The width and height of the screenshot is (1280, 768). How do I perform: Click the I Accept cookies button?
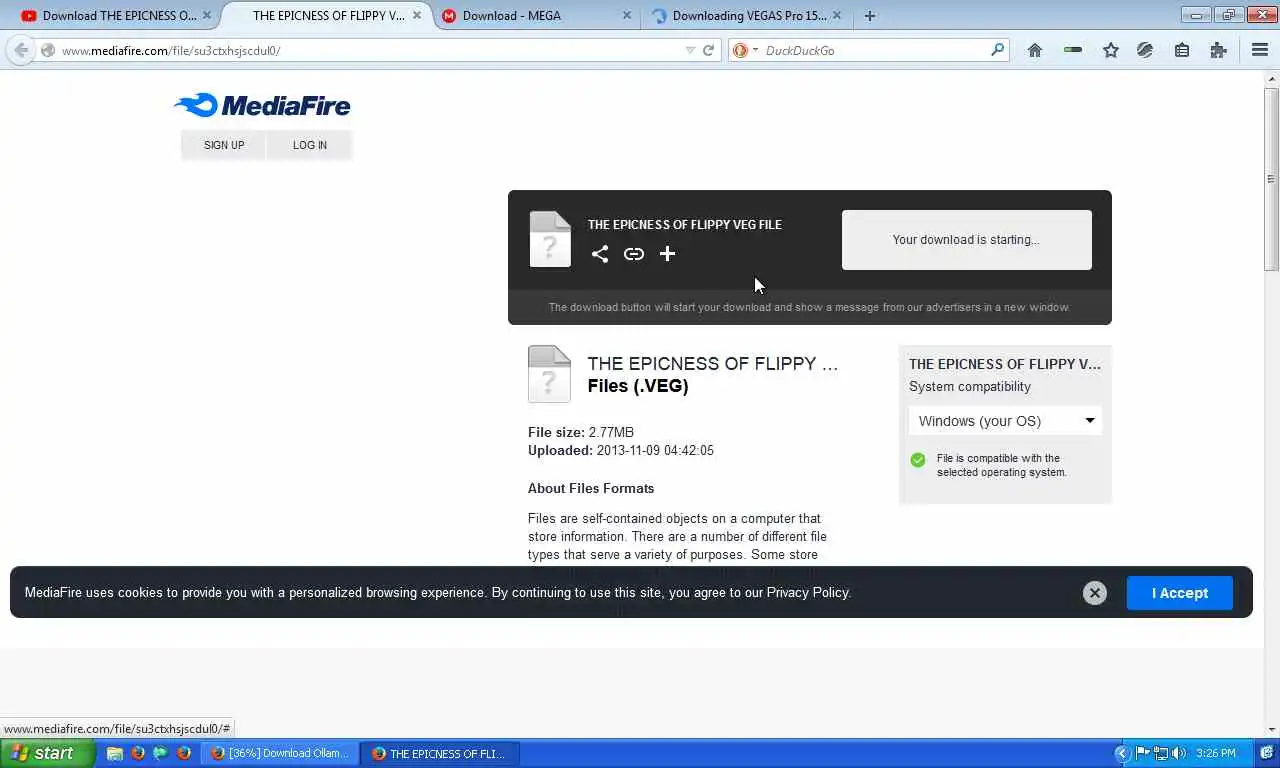pos(1180,593)
